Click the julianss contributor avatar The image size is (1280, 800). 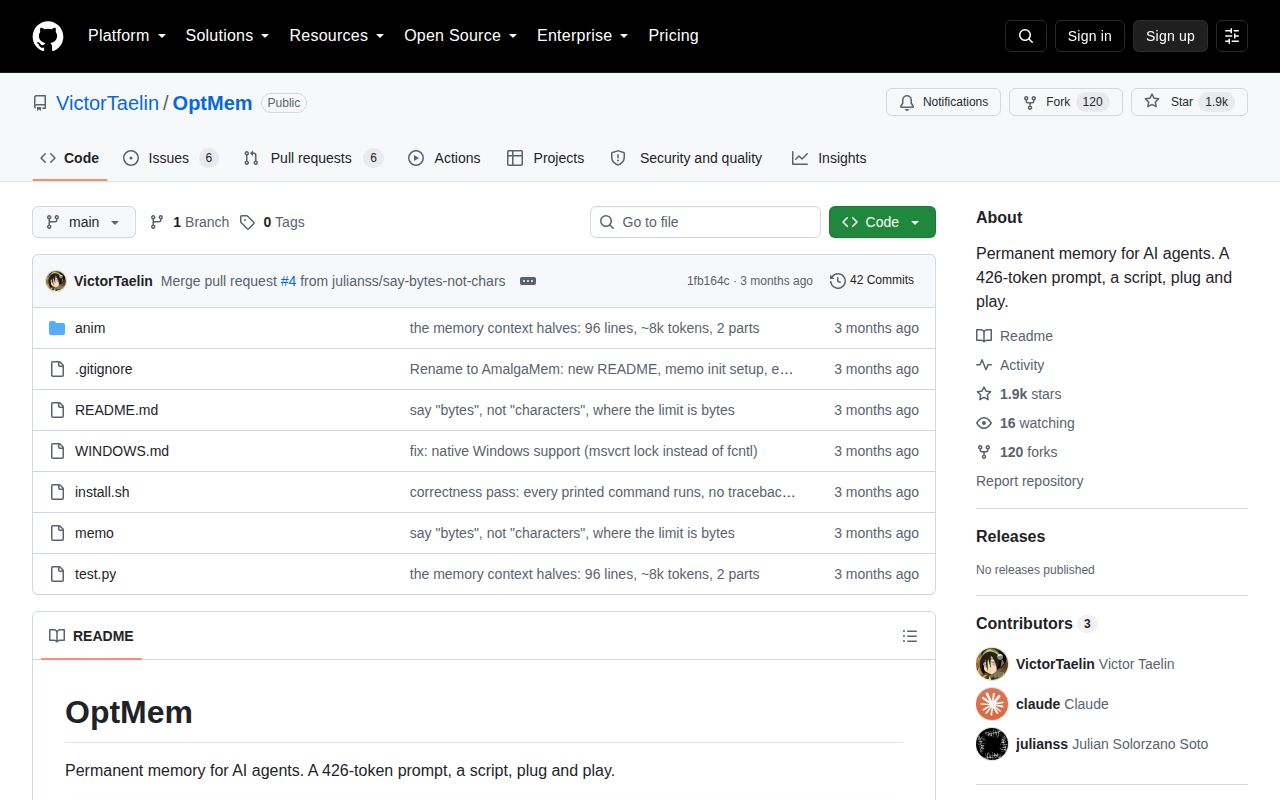coord(992,744)
